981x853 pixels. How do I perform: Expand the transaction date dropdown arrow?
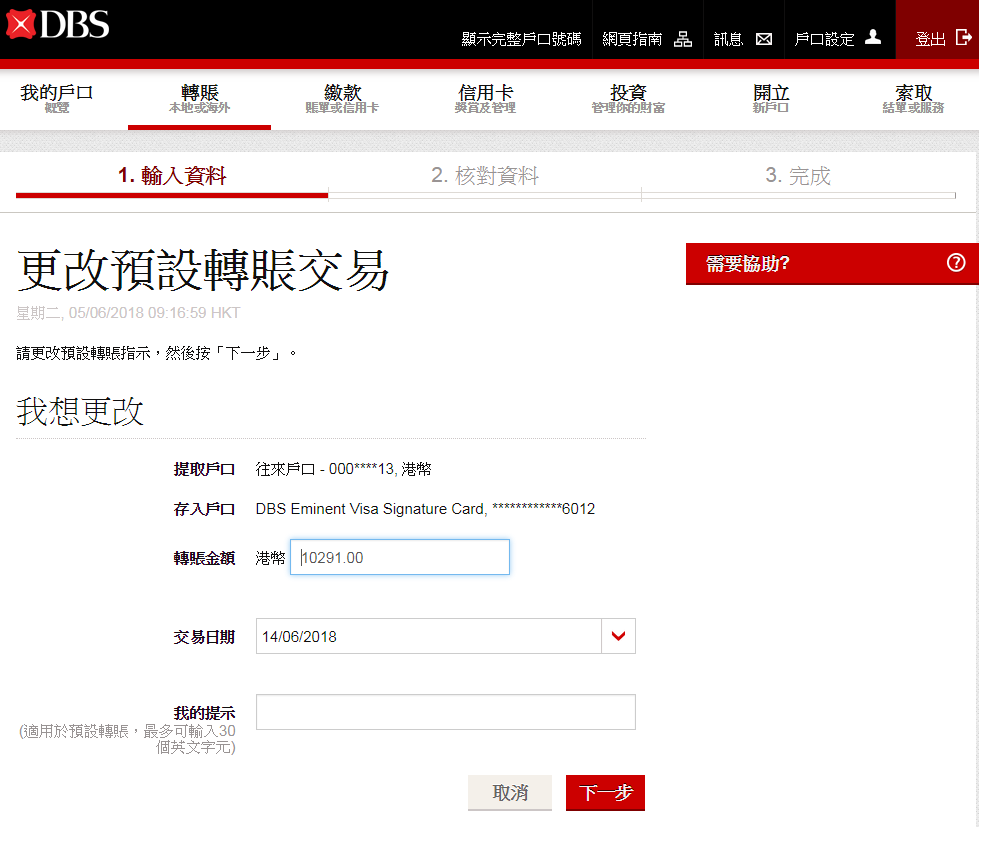click(618, 636)
